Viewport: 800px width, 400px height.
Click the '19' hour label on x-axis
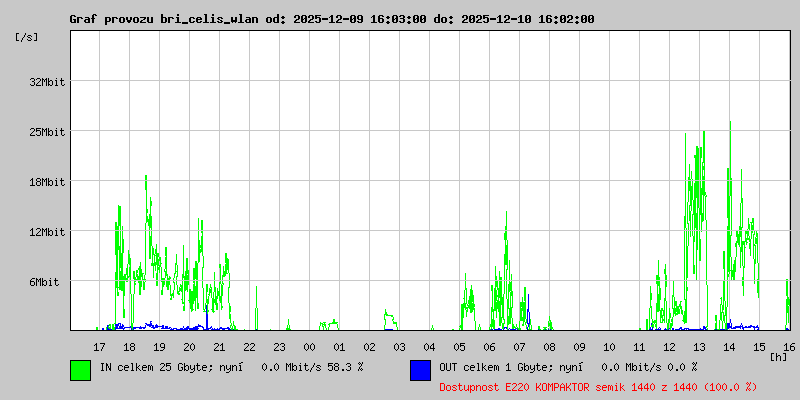tap(160, 347)
